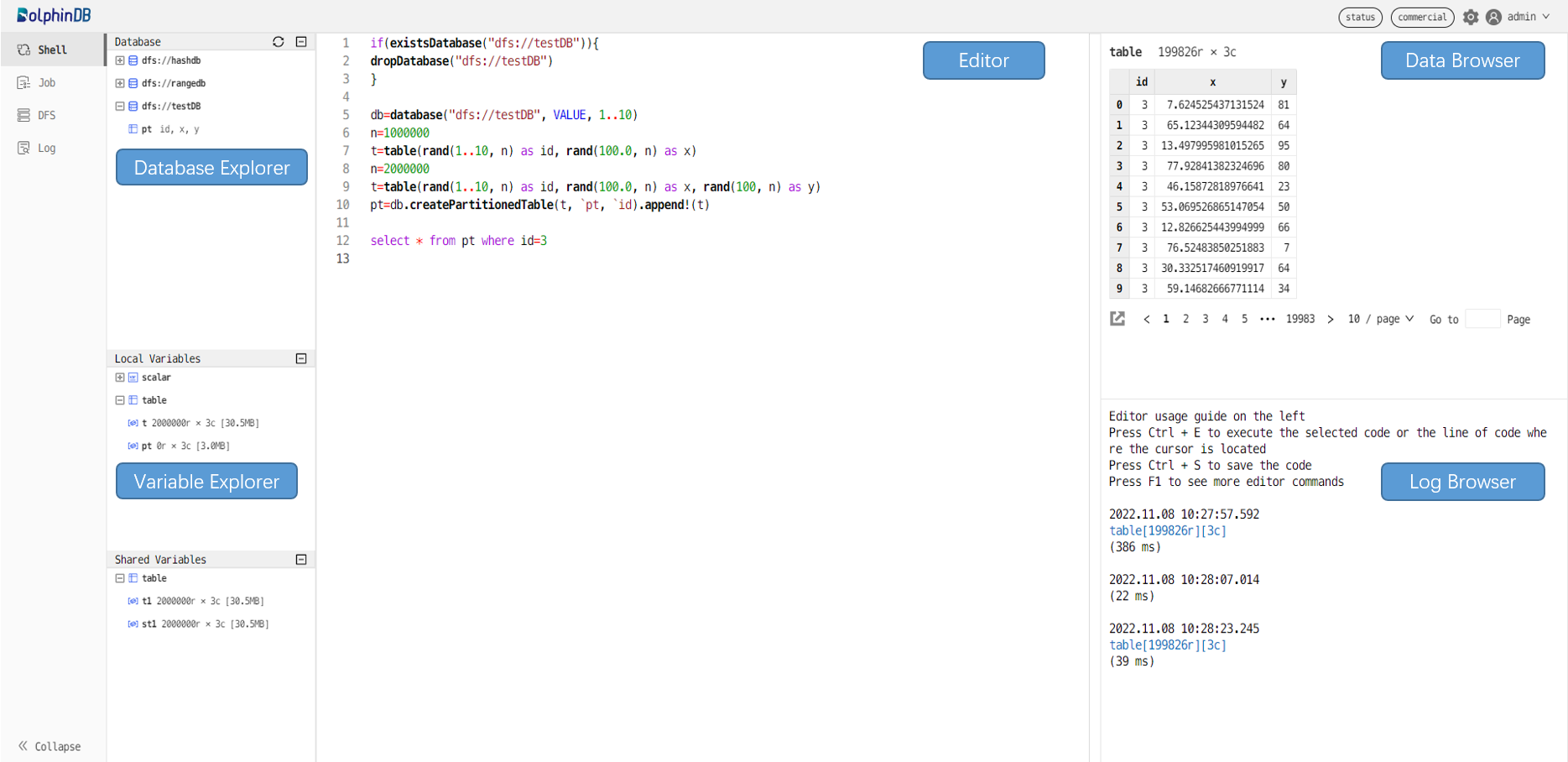Viewport: 1568px width, 762px height.
Task: Open the Job menu item in sidebar
Action: click(x=46, y=82)
